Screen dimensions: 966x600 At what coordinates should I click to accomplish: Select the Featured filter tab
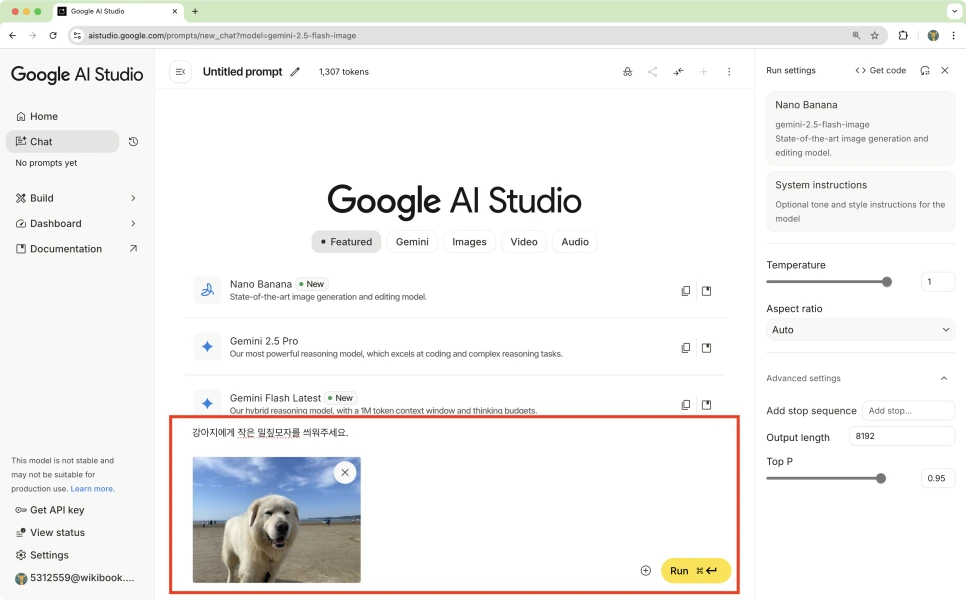(x=346, y=242)
